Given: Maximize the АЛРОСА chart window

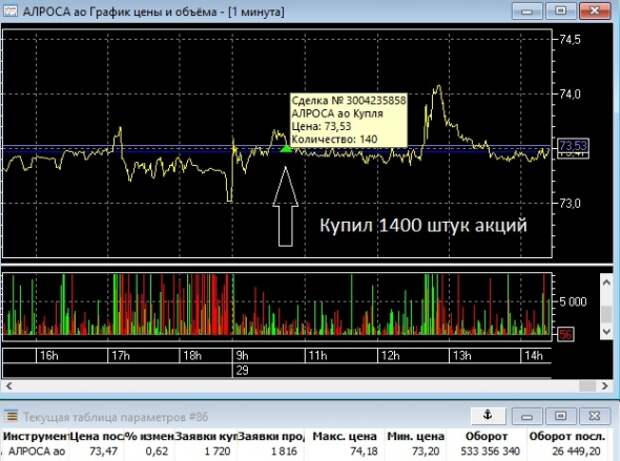Looking at the screenshot, I should 561,11.
